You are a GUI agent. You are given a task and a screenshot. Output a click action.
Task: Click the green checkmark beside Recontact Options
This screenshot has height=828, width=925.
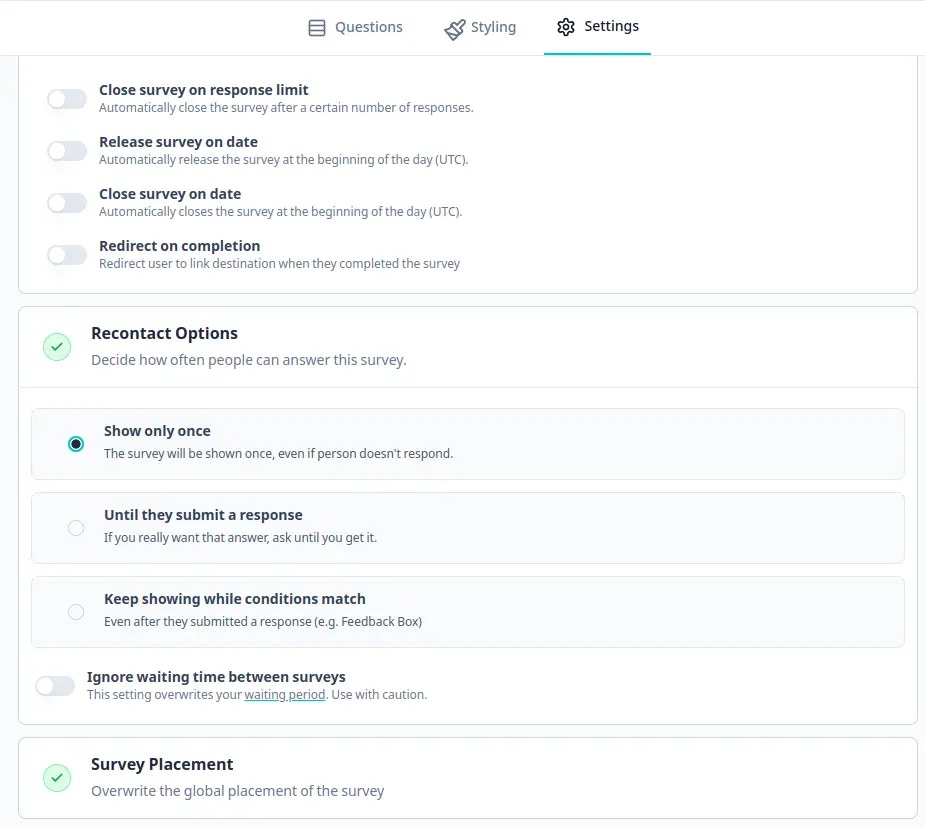[57, 346]
